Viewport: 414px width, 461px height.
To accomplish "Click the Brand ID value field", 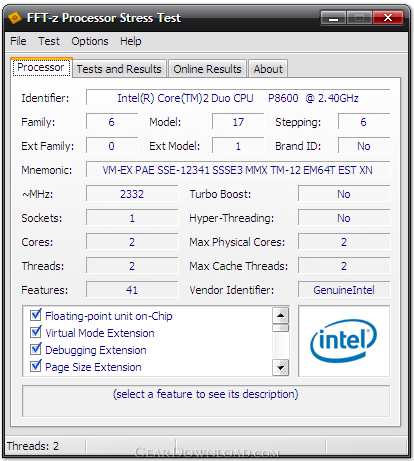I will tap(364, 146).
